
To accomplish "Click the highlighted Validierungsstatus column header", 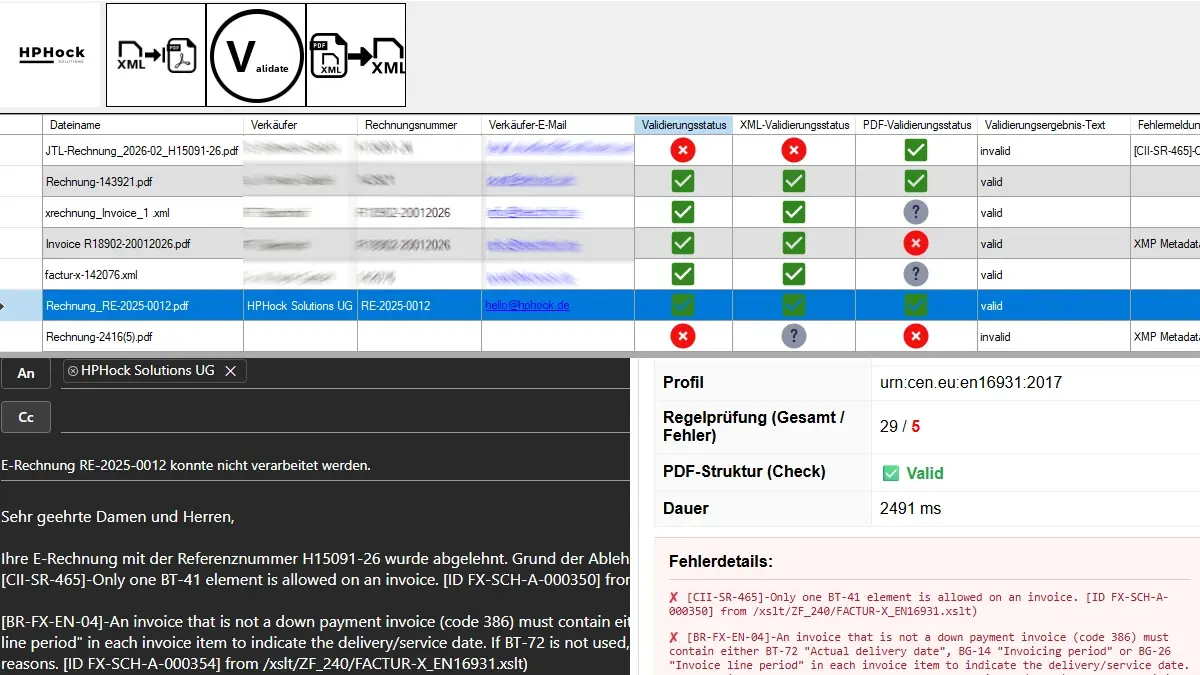I will coord(683,125).
